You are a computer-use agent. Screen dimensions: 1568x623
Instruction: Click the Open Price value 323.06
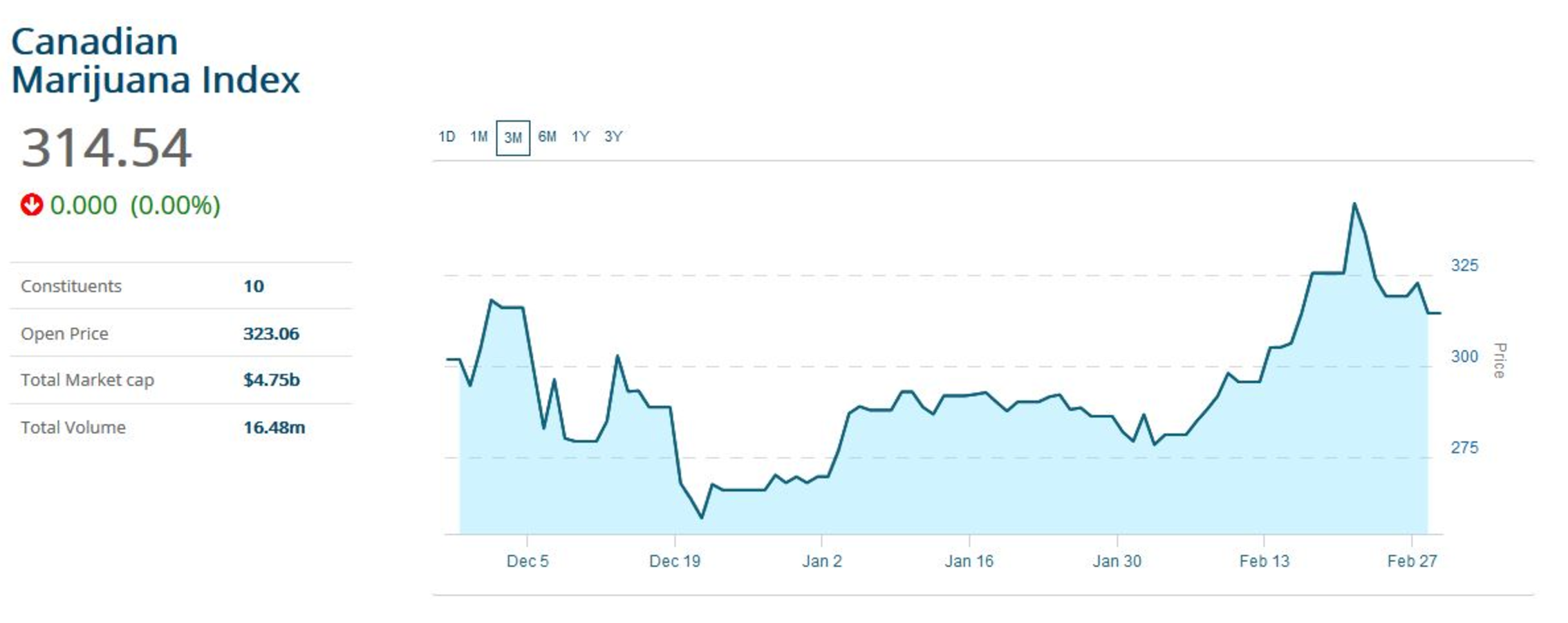pyautogui.click(x=271, y=334)
